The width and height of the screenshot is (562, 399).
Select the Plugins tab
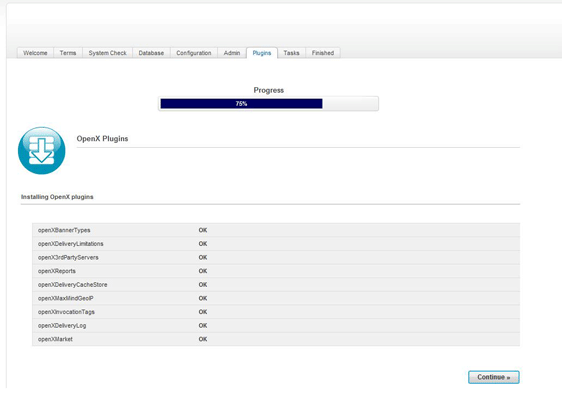pos(262,53)
